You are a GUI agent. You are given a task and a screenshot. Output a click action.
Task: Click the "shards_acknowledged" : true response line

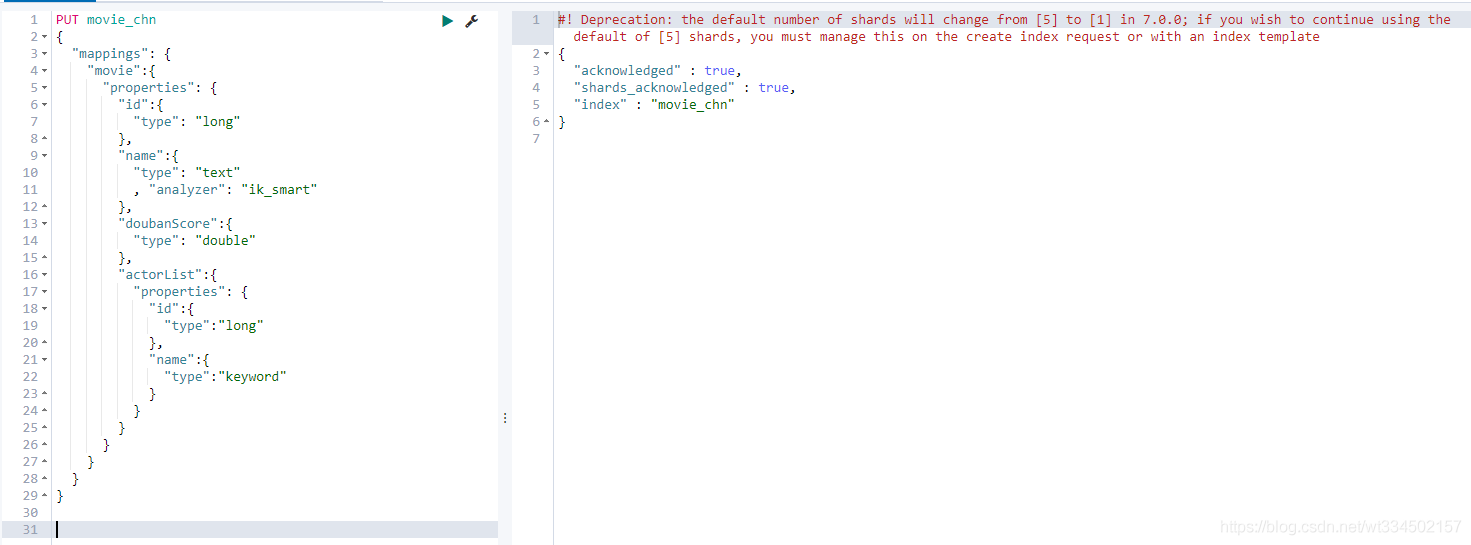[684, 88]
